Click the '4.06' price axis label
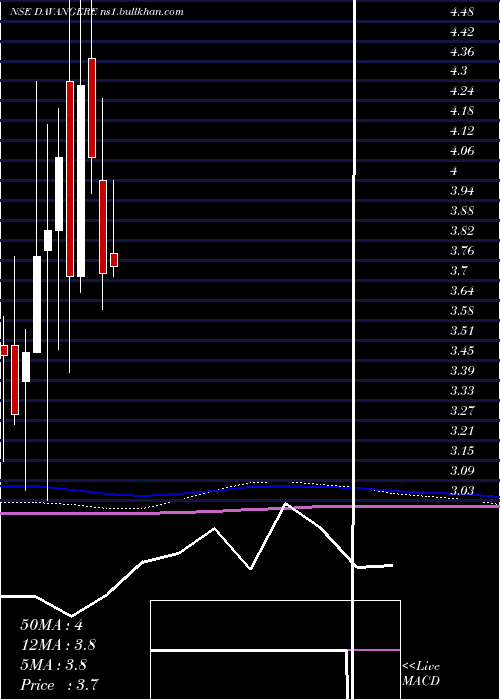The width and height of the screenshot is (500, 700). [462, 151]
